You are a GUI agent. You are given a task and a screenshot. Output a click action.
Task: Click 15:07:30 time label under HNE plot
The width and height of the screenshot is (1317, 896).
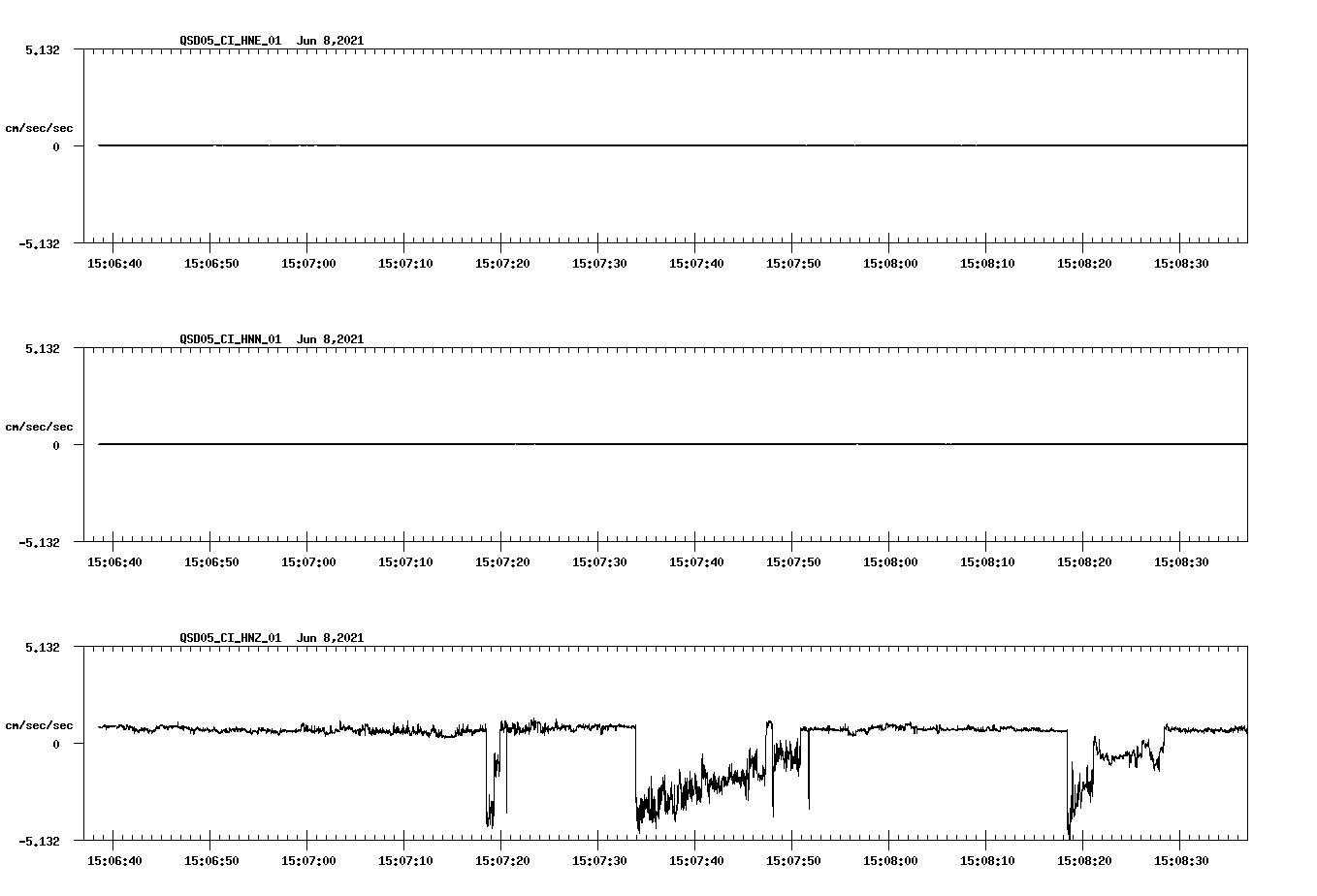pyautogui.click(x=599, y=264)
